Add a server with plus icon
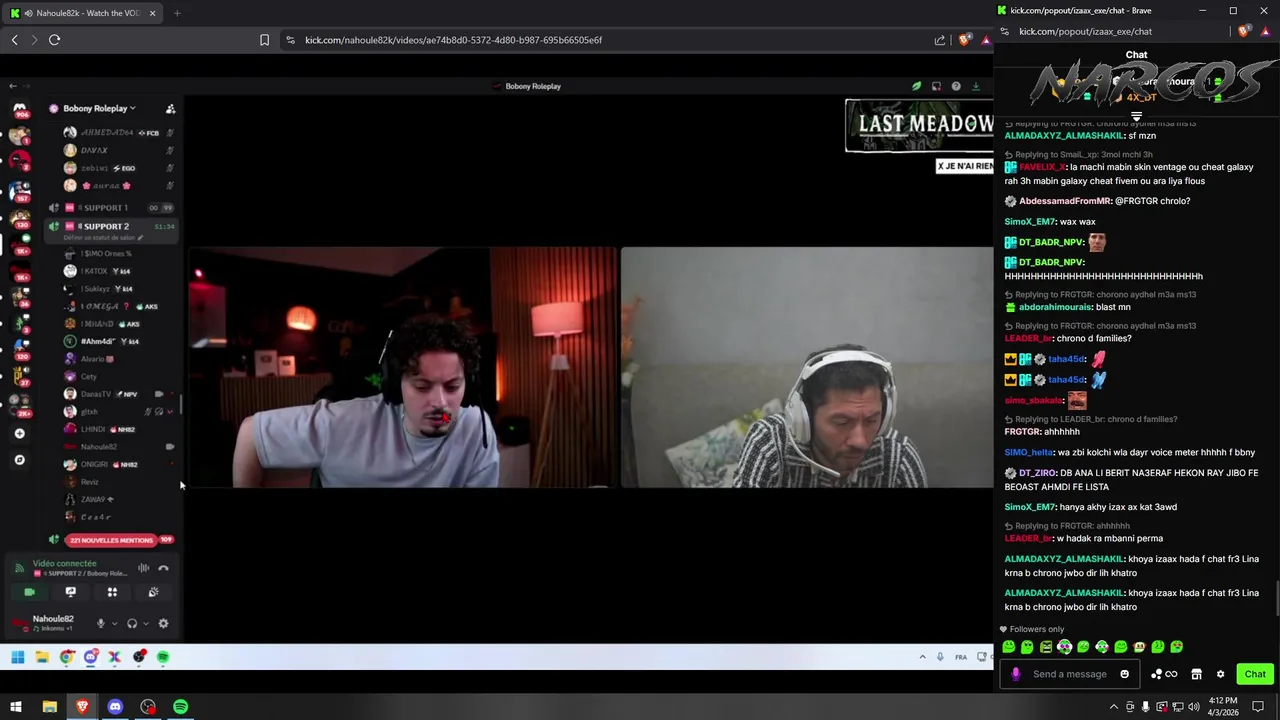The image size is (1280, 720). point(19,434)
